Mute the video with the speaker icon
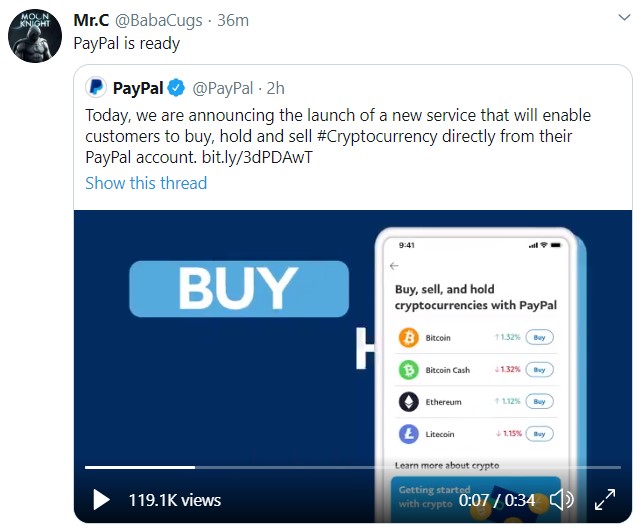The image size is (642, 531). (562, 499)
